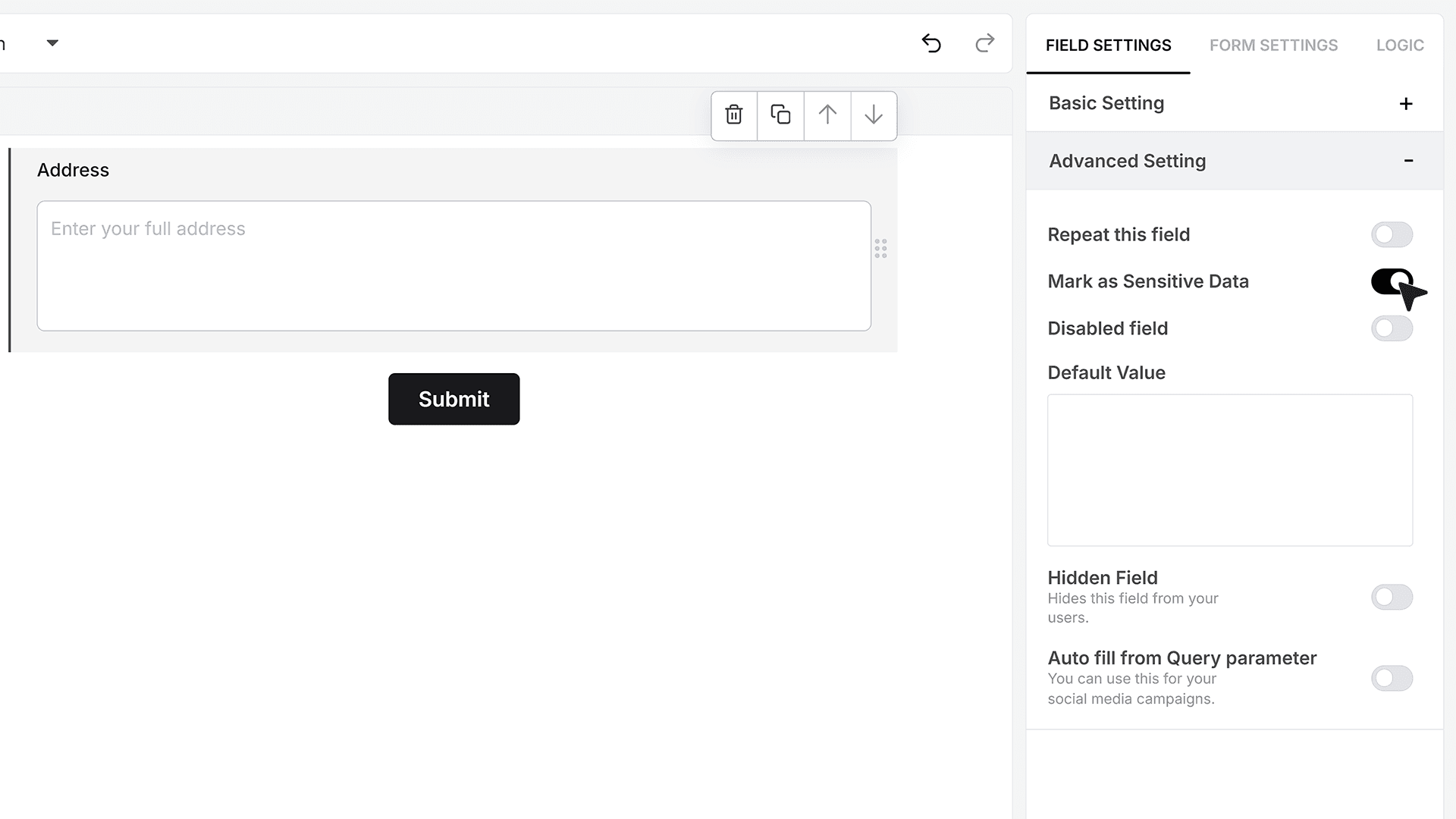Delete the Address field with trash icon
Screen dimensions: 1456x819
(733, 115)
